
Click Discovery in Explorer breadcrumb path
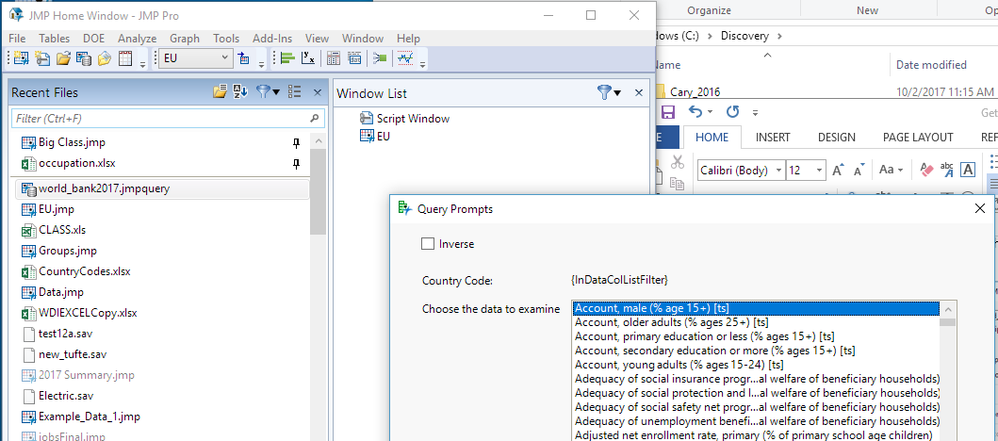[745, 36]
